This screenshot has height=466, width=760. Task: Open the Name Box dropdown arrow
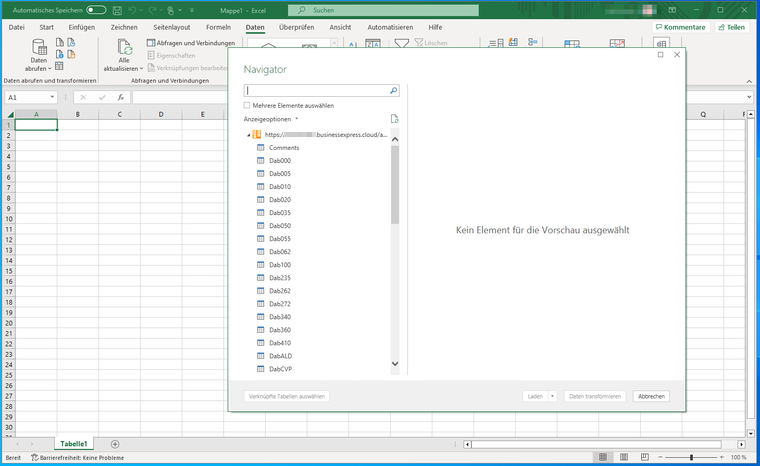coord(52,98)
